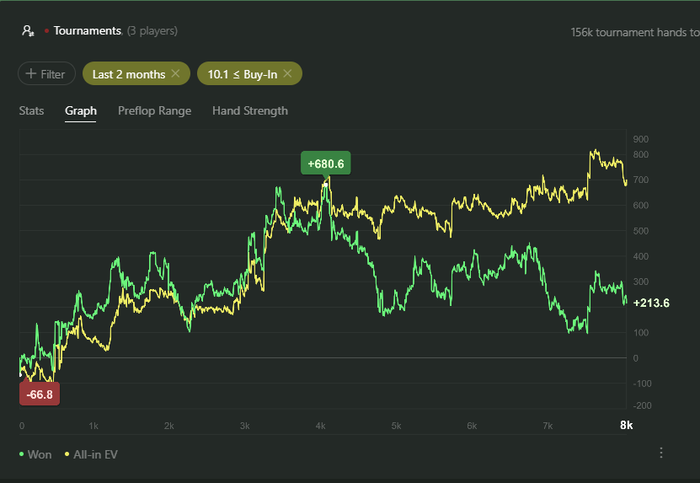This screenshot has height=483, width=700.
Task: Toggle the All-in EV line in legend
Action: [92, 454]
